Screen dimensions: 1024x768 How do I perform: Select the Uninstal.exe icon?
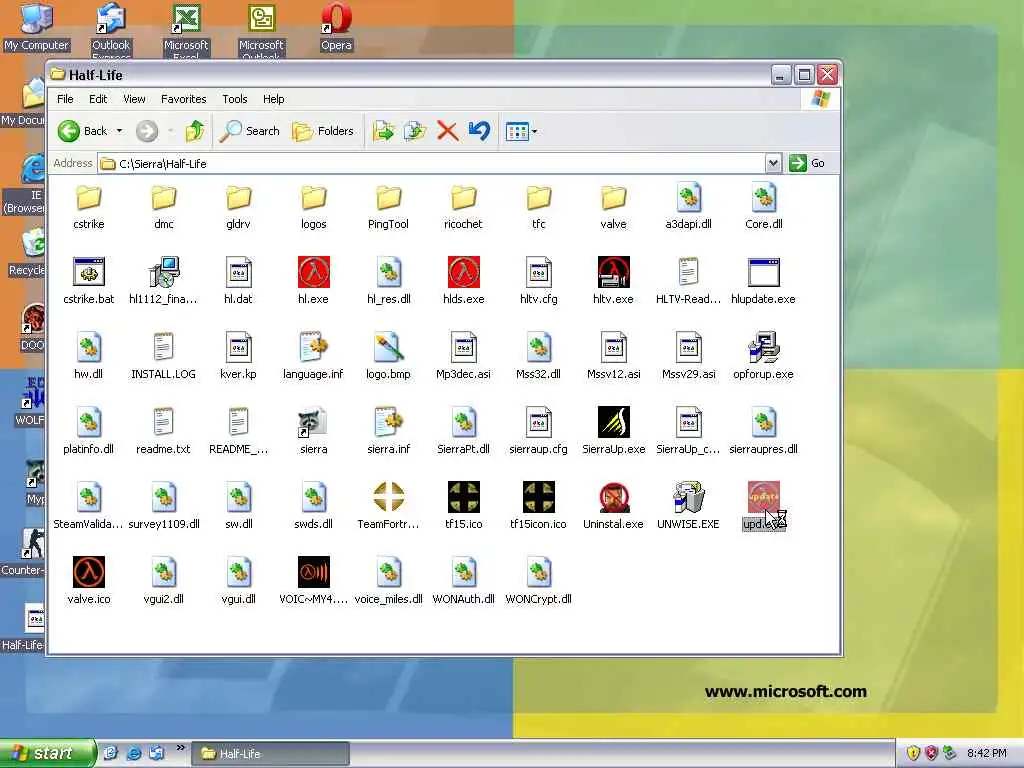(x=613, y=497)
